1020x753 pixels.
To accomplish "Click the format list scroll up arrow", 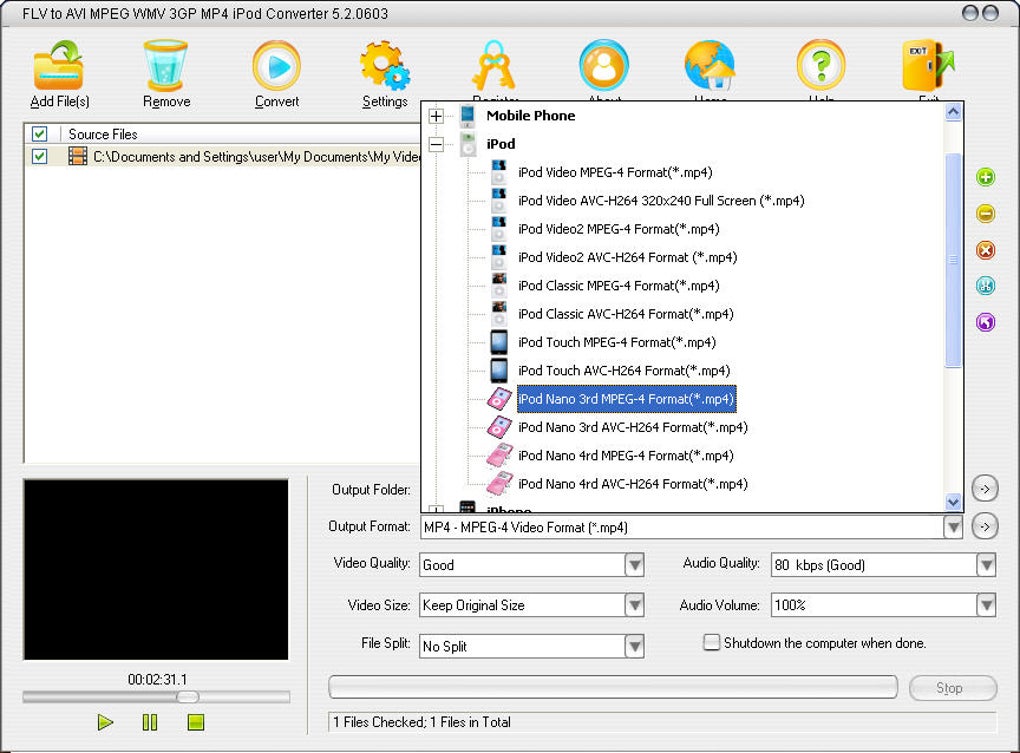I will click(x=953, y=112).
